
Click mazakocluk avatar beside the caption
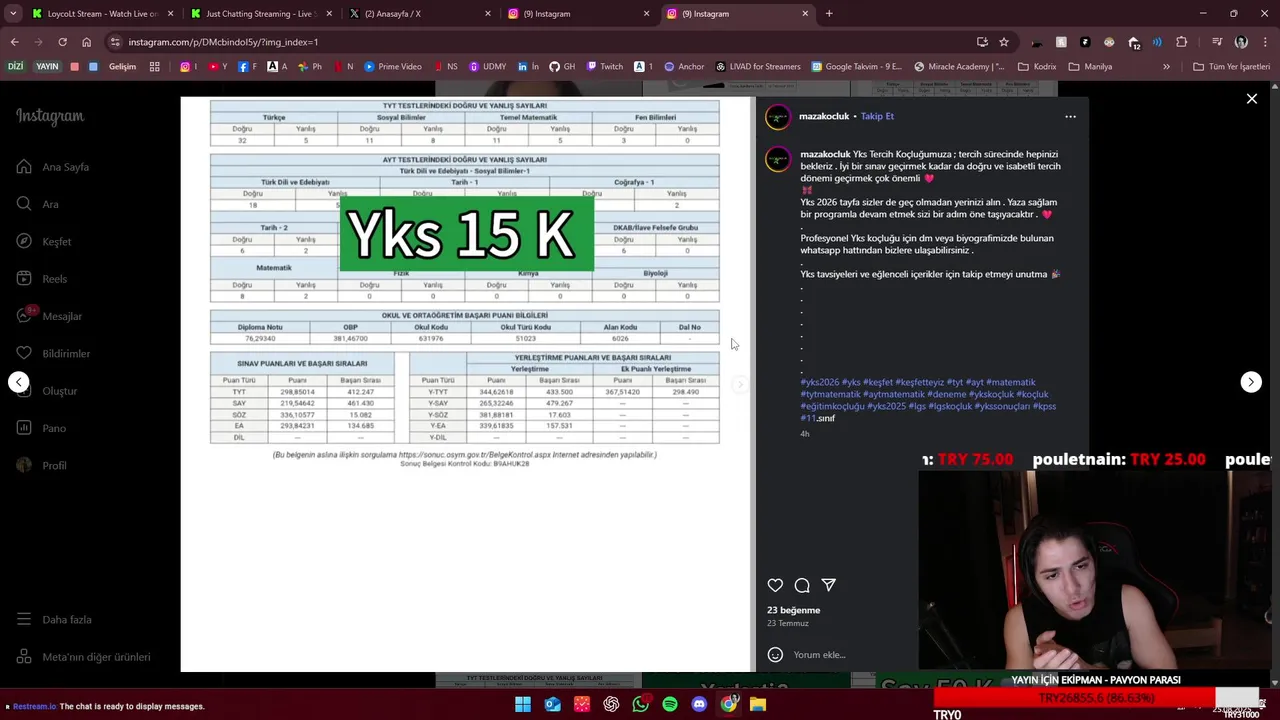pyautogui.click(x=778, y=160)
